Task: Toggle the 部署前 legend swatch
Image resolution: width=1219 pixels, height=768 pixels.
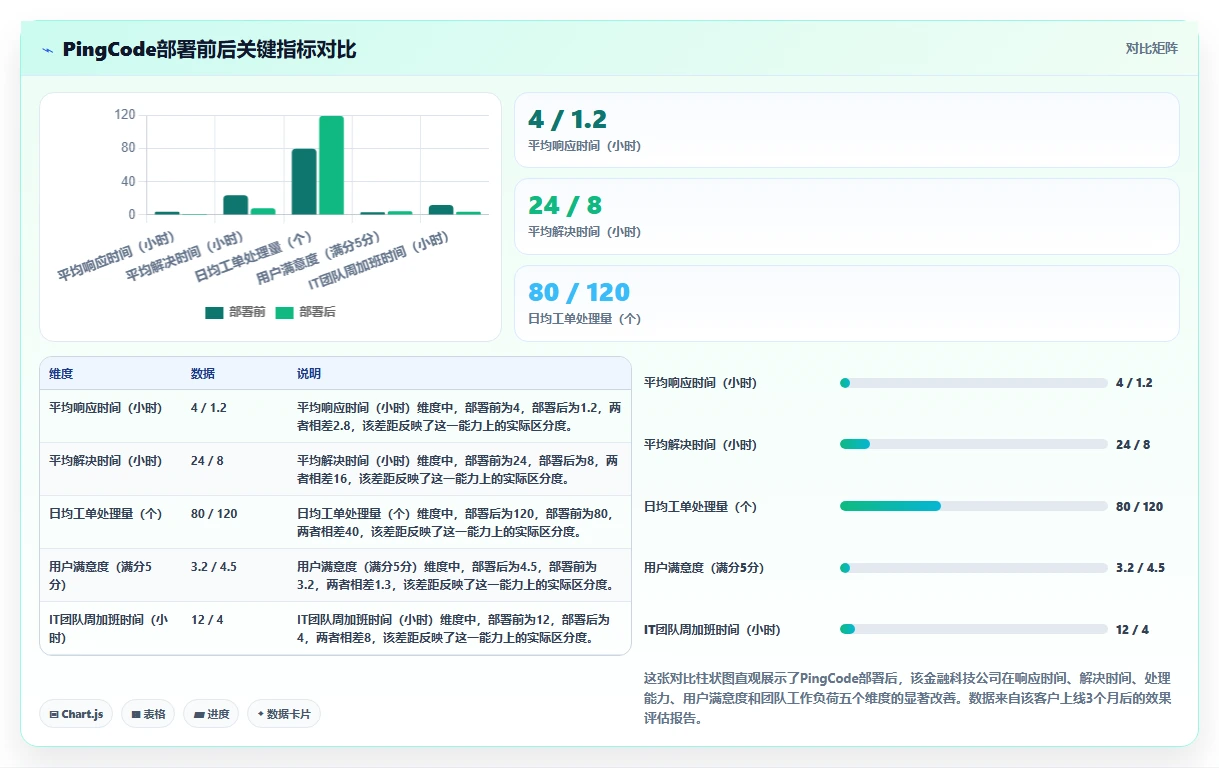Action: click(214, 312)
